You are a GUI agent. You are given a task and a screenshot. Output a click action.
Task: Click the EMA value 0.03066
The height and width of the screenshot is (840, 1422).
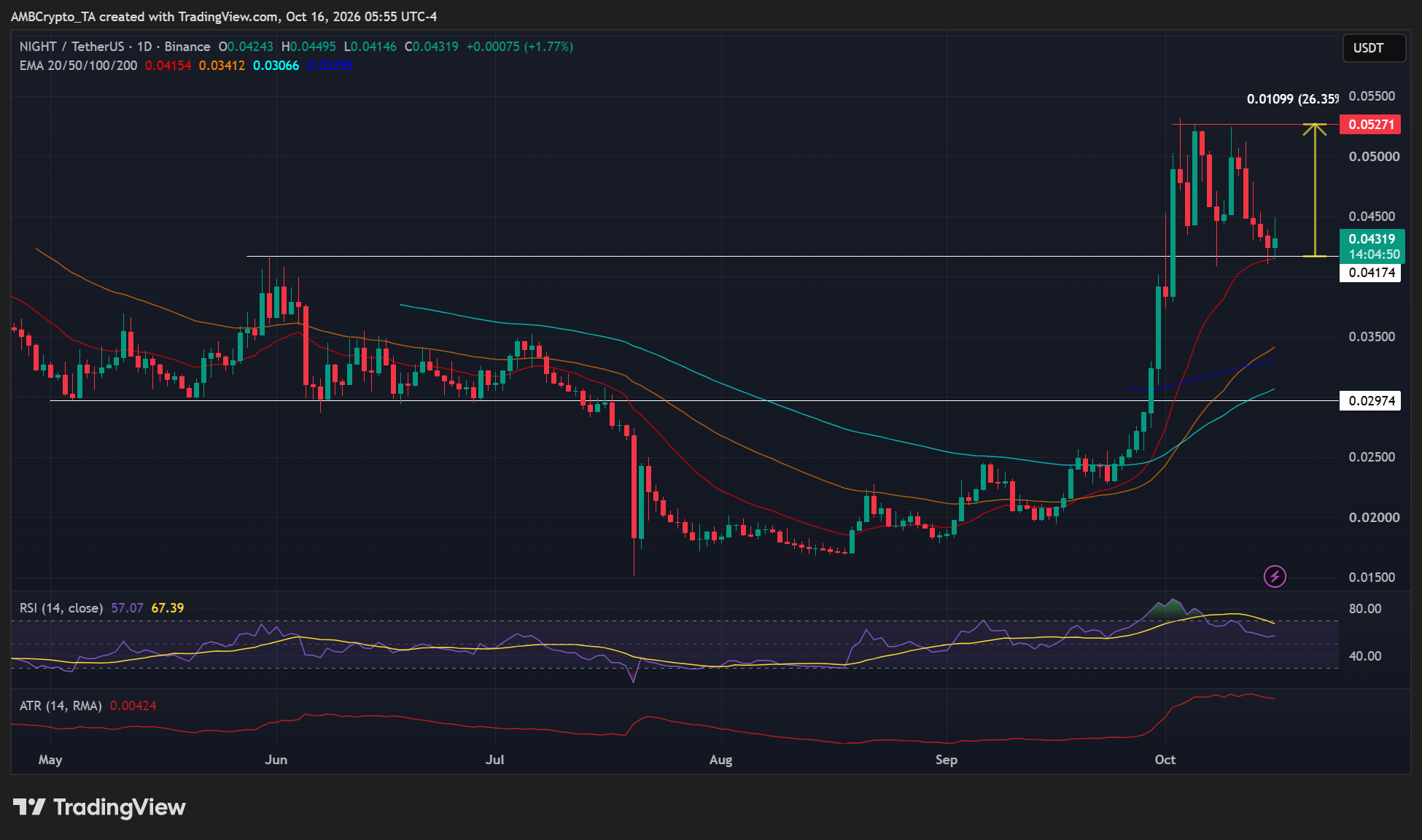[276, 66]
